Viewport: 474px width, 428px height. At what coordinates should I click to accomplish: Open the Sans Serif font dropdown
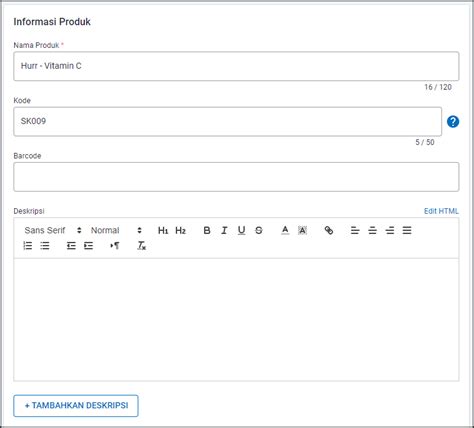click(53, 230)
